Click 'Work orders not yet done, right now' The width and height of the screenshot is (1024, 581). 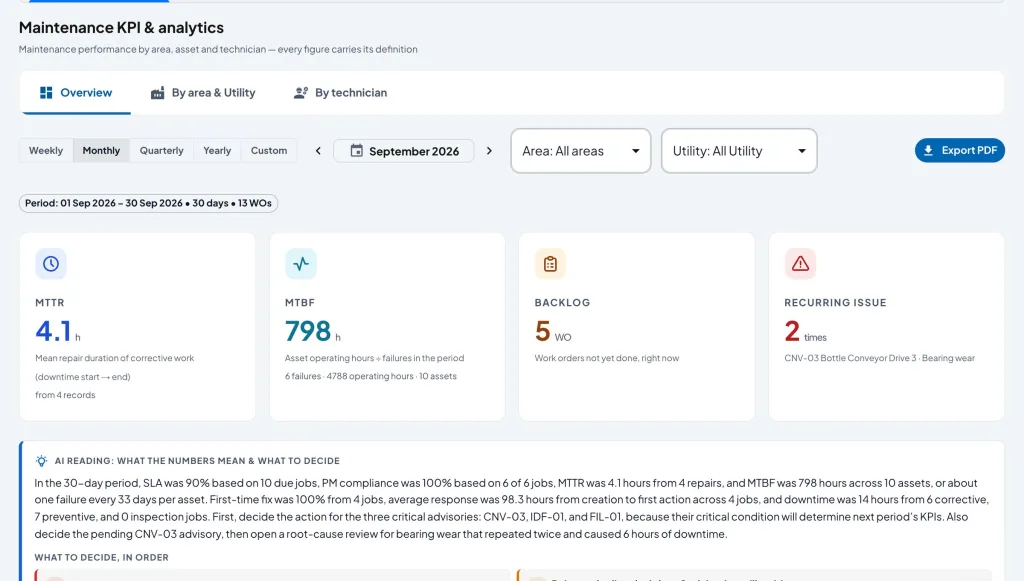[607, 358]
